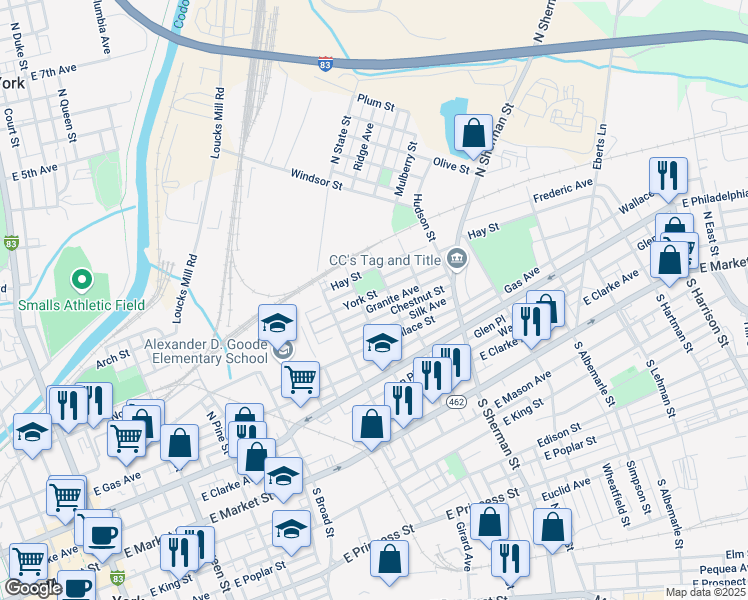Click the S Lehman St street label
The image size is (748, 600).
point(661,389)
